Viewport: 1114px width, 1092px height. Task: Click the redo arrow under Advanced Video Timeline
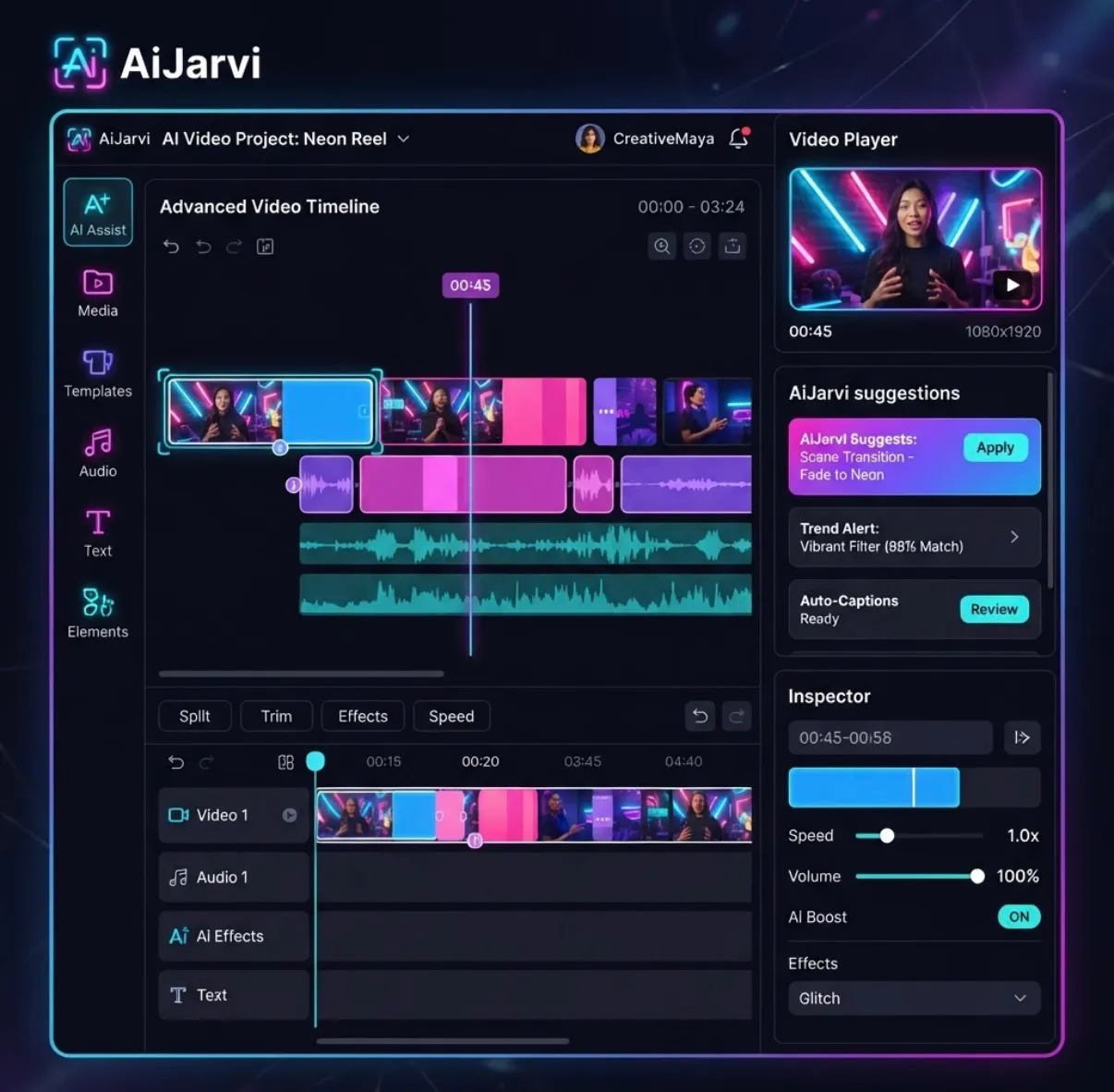tap(234, 247)
